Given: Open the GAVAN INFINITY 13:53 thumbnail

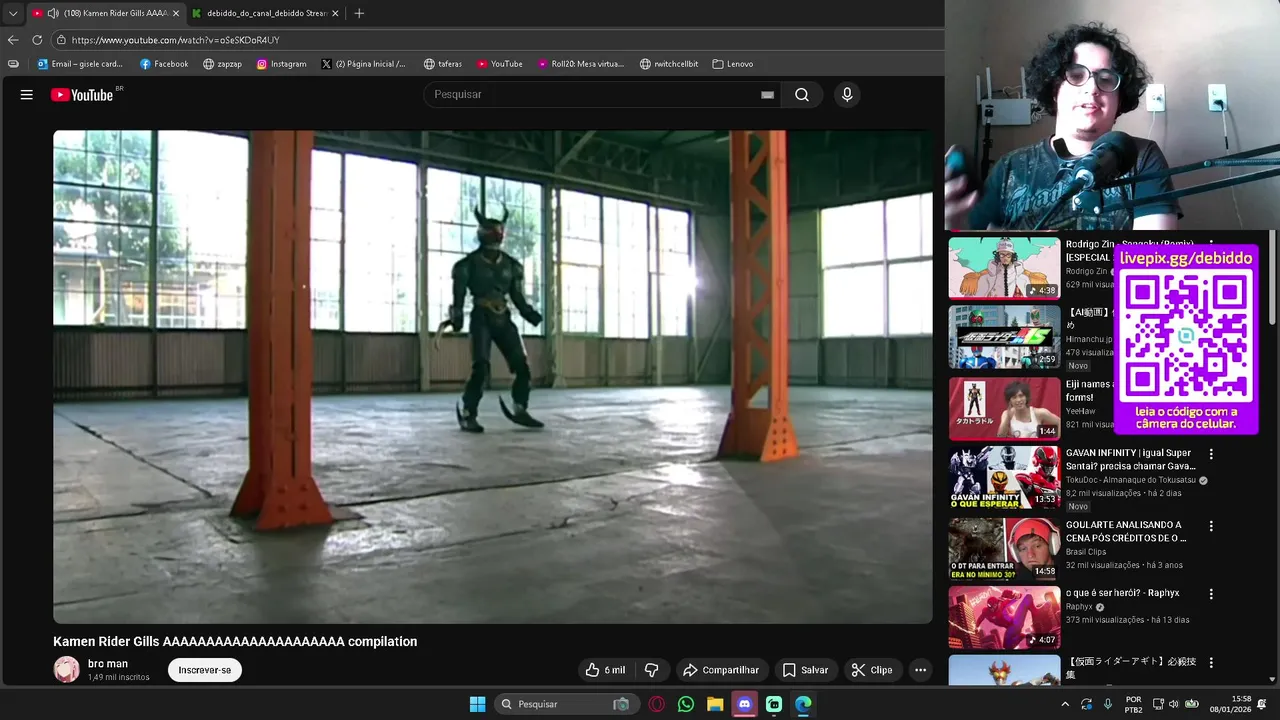Looking at the screenshot, I should [x=1004, y=478].
